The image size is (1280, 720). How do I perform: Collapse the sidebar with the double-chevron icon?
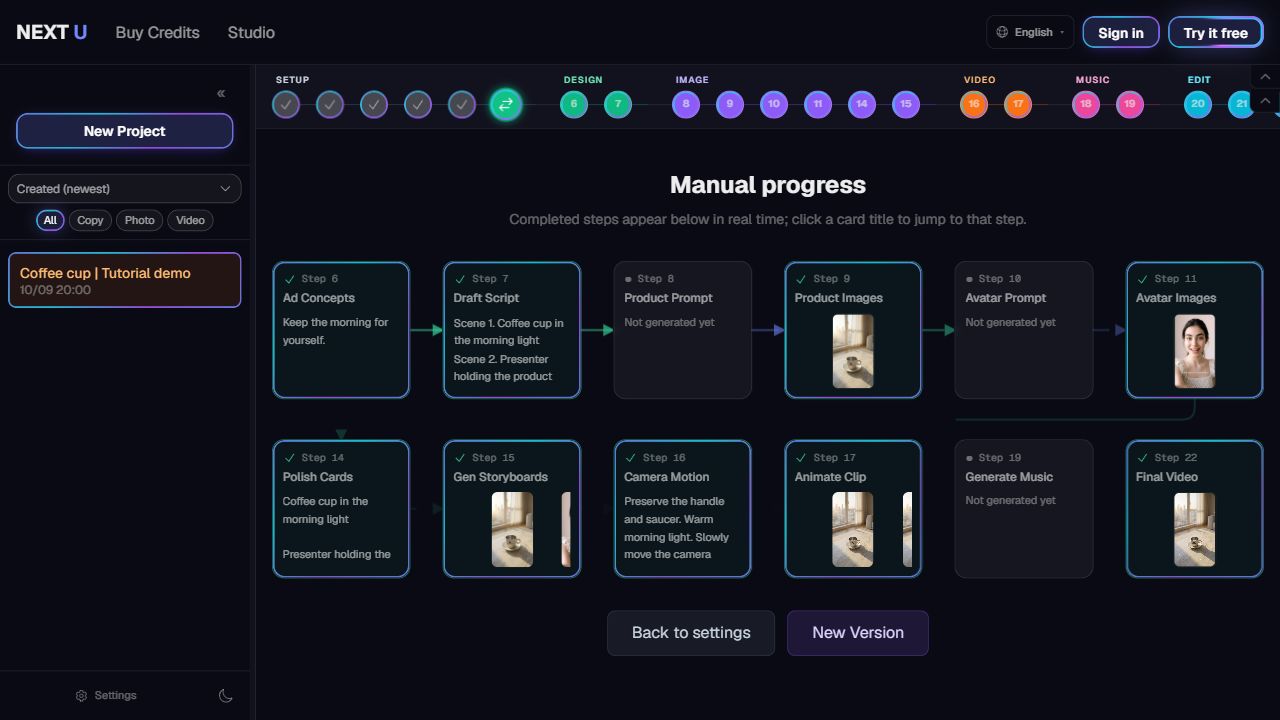[221, 94]
